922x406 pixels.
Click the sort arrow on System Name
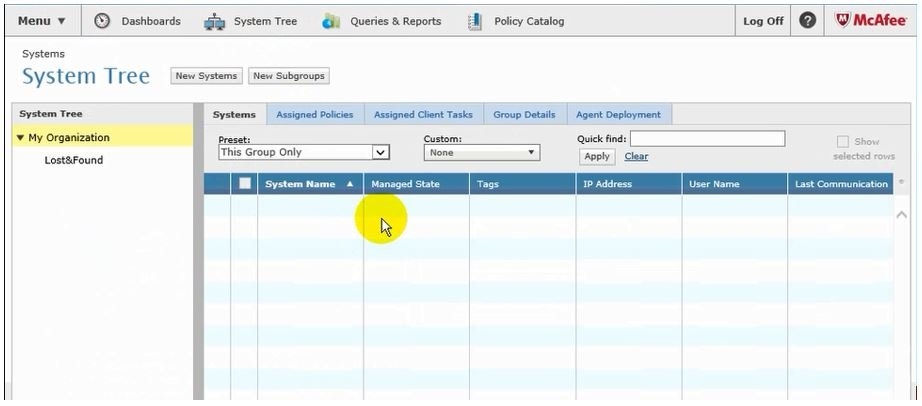point(350,184)
